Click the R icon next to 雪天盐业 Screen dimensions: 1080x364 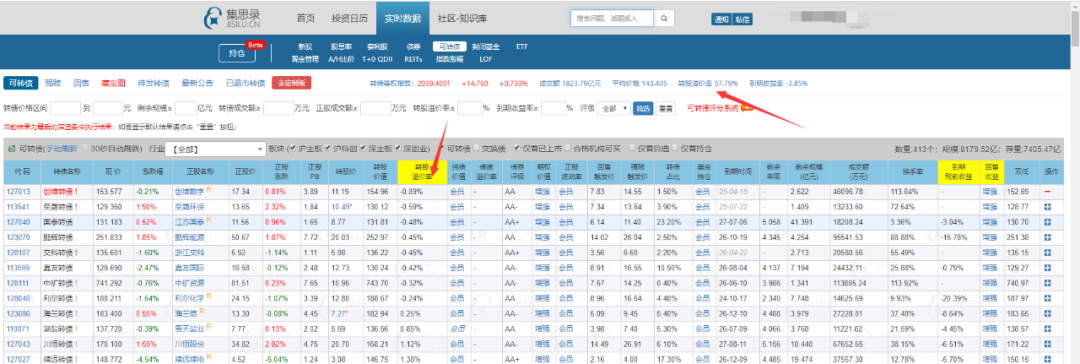pos(208,327)
